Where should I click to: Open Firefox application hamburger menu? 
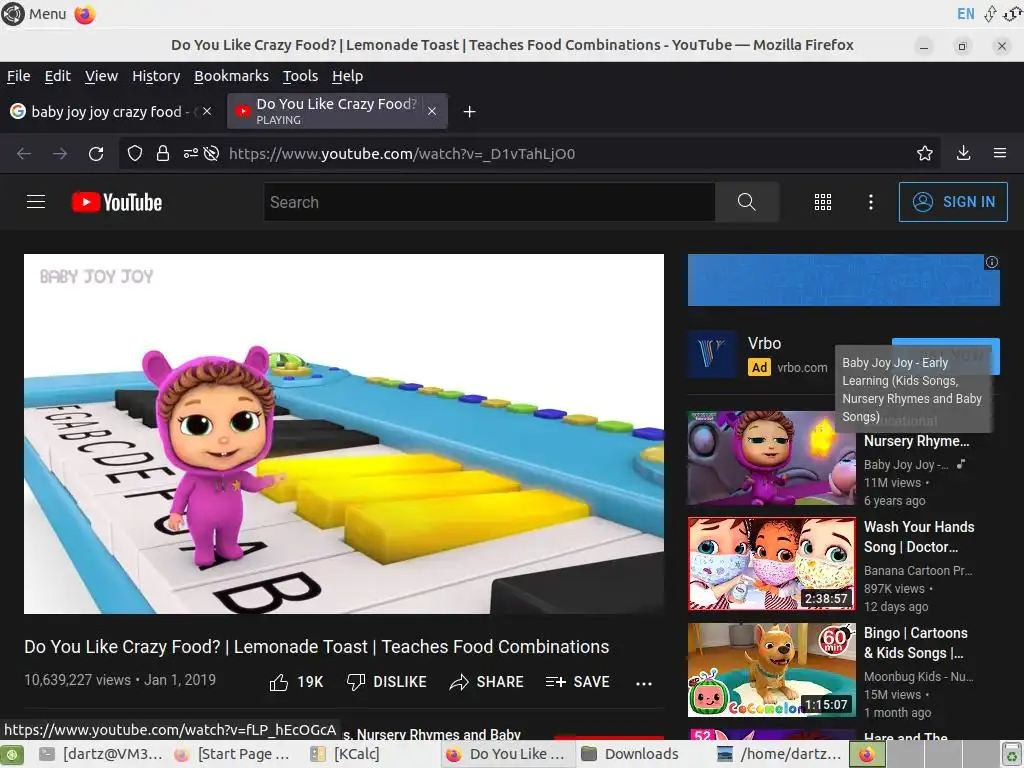click(1000, 153)
